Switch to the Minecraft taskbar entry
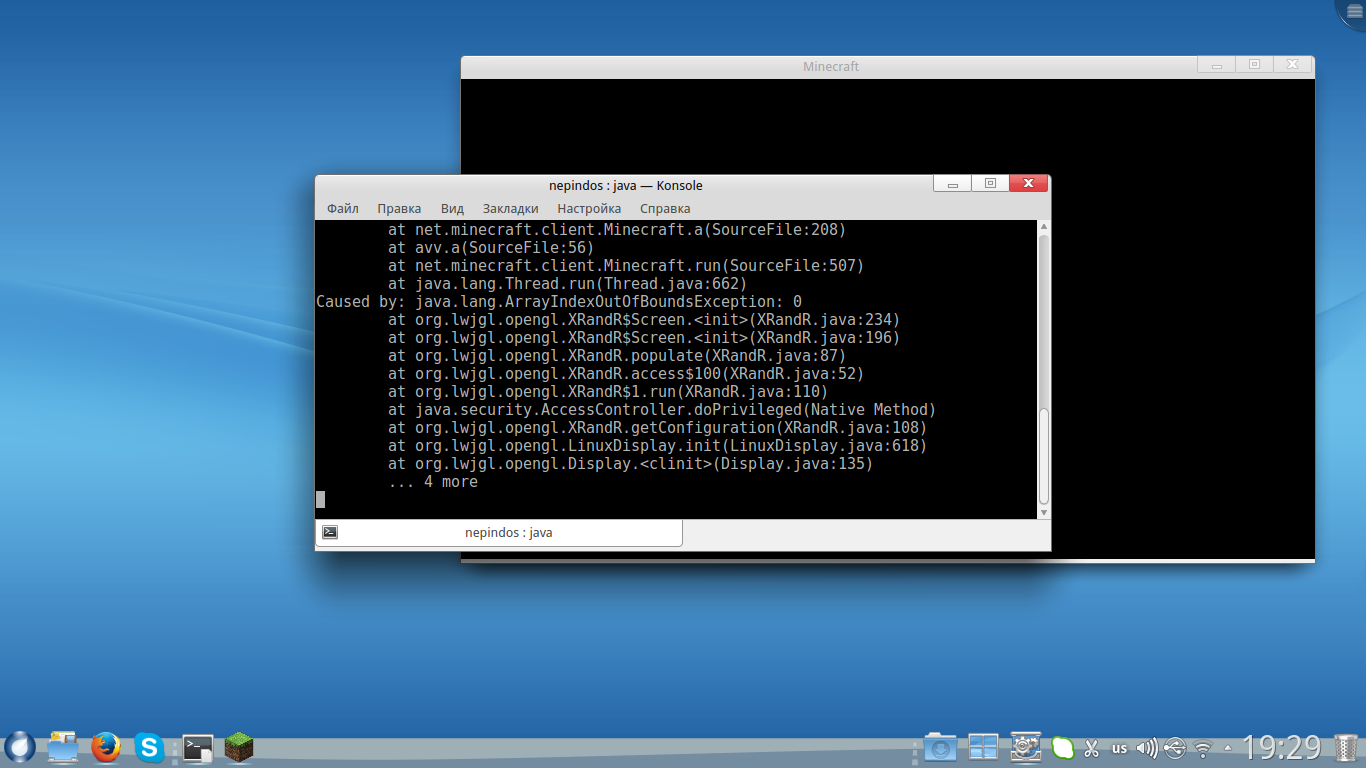This screenshot has height=768, width=1366. 239,747
